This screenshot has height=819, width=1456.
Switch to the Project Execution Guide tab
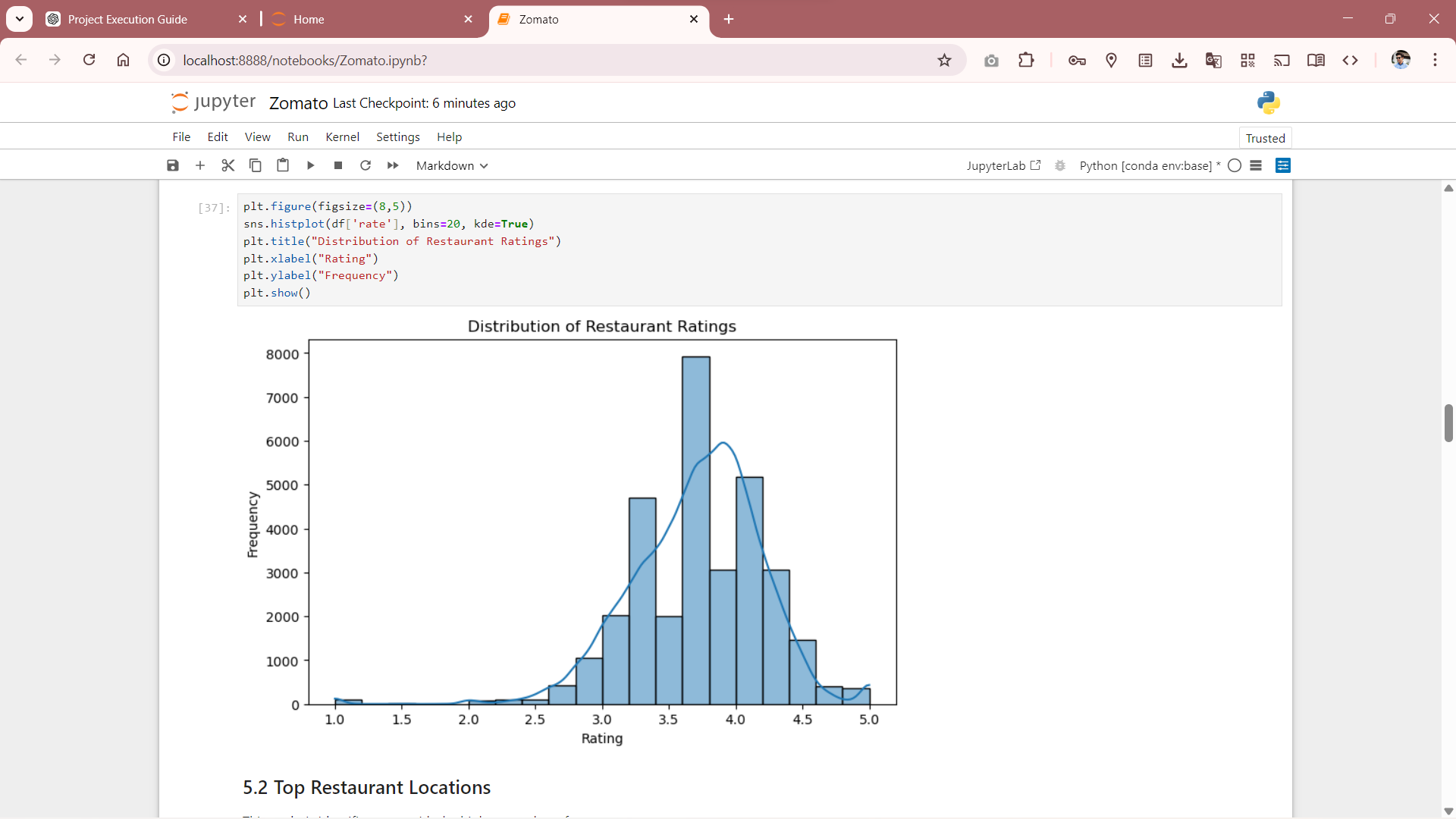pyautogui.click(x=127, y=19)
